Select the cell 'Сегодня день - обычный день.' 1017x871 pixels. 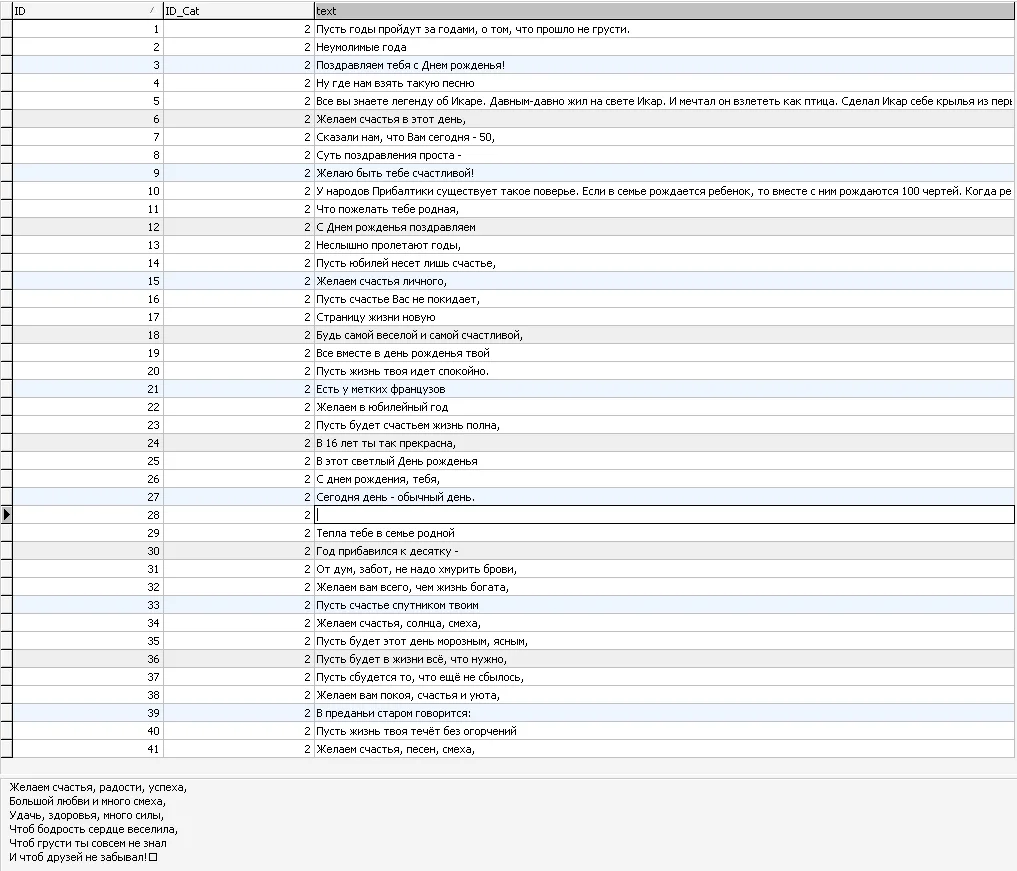pyautogui.click(x=665, y=497)
